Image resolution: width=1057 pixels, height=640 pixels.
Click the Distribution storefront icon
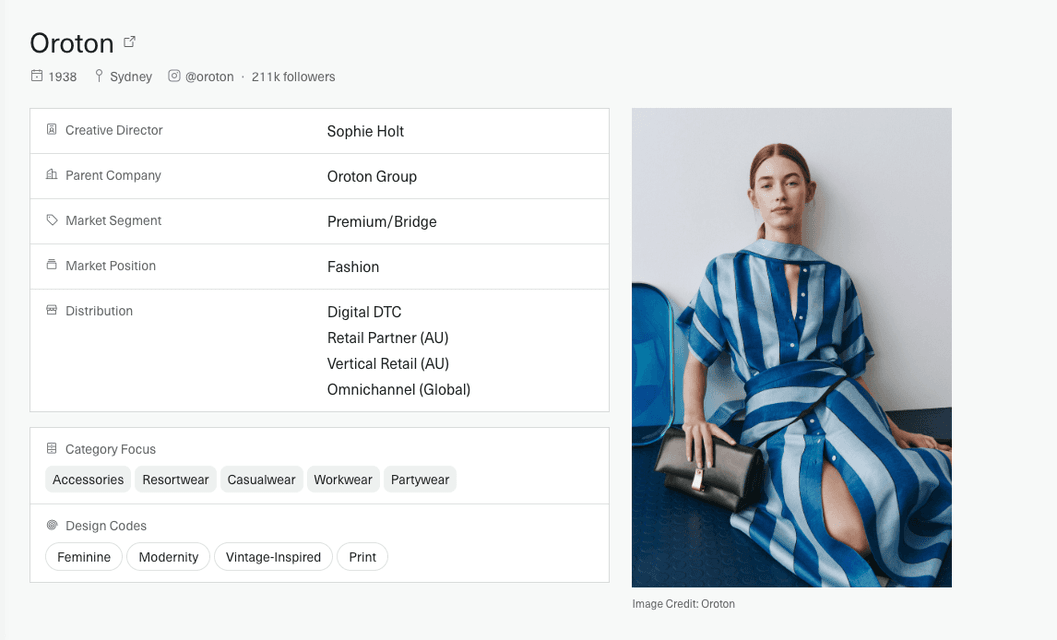tap(52, 311)
